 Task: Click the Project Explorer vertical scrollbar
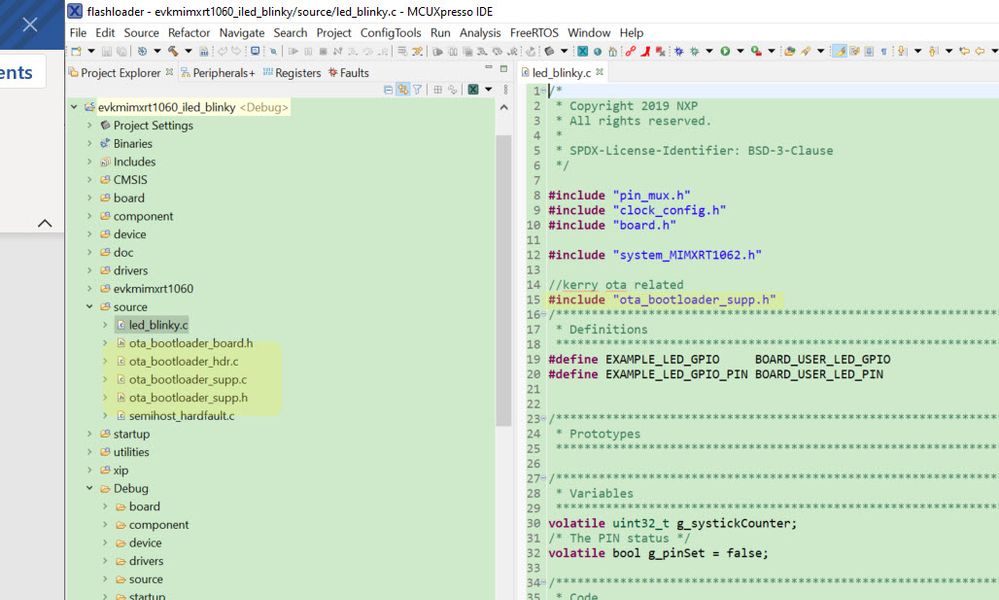click(x=504, y=280)
